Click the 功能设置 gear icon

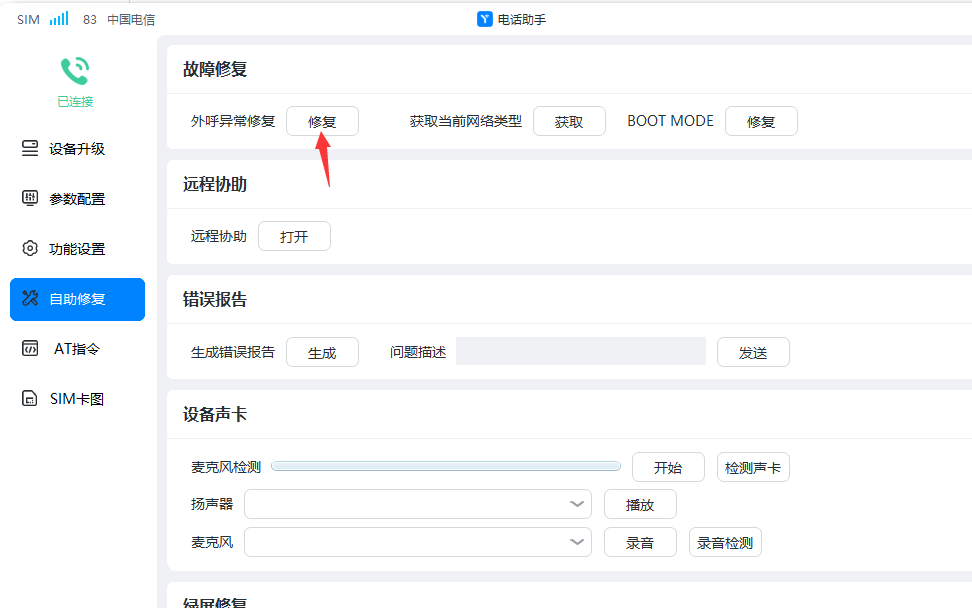coord(30,249)
